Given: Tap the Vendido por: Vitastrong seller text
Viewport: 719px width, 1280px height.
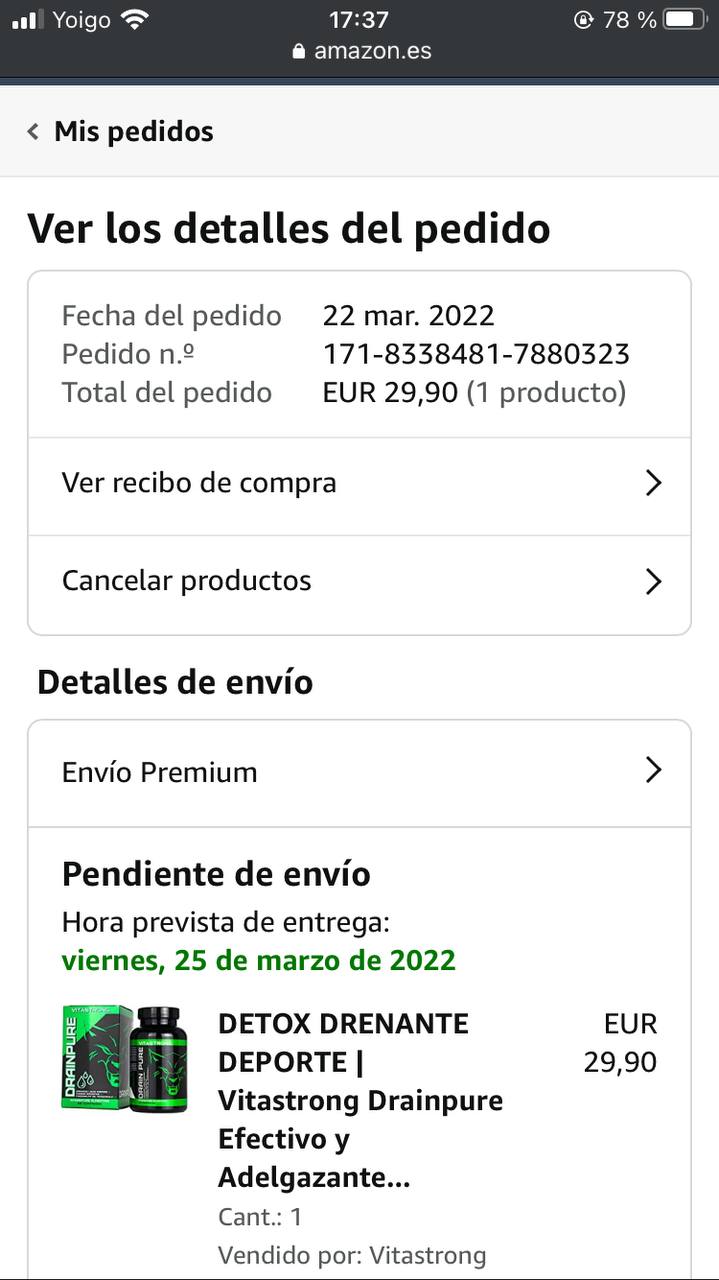Looking at the screenshot, I should 352,1255.
